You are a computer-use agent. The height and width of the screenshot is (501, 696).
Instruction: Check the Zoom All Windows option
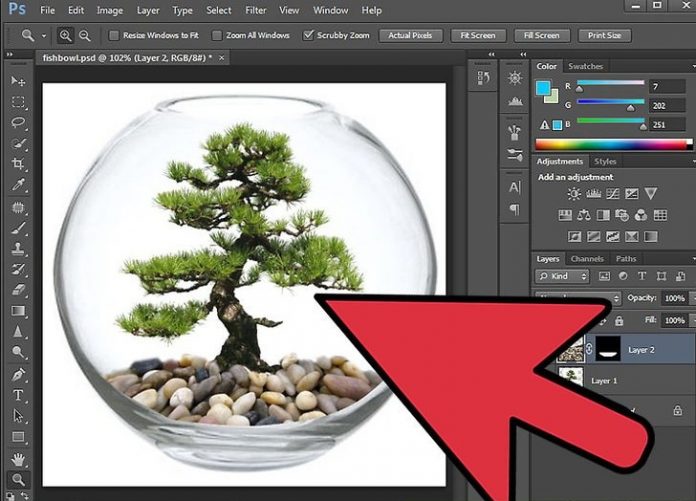[217, 35]
